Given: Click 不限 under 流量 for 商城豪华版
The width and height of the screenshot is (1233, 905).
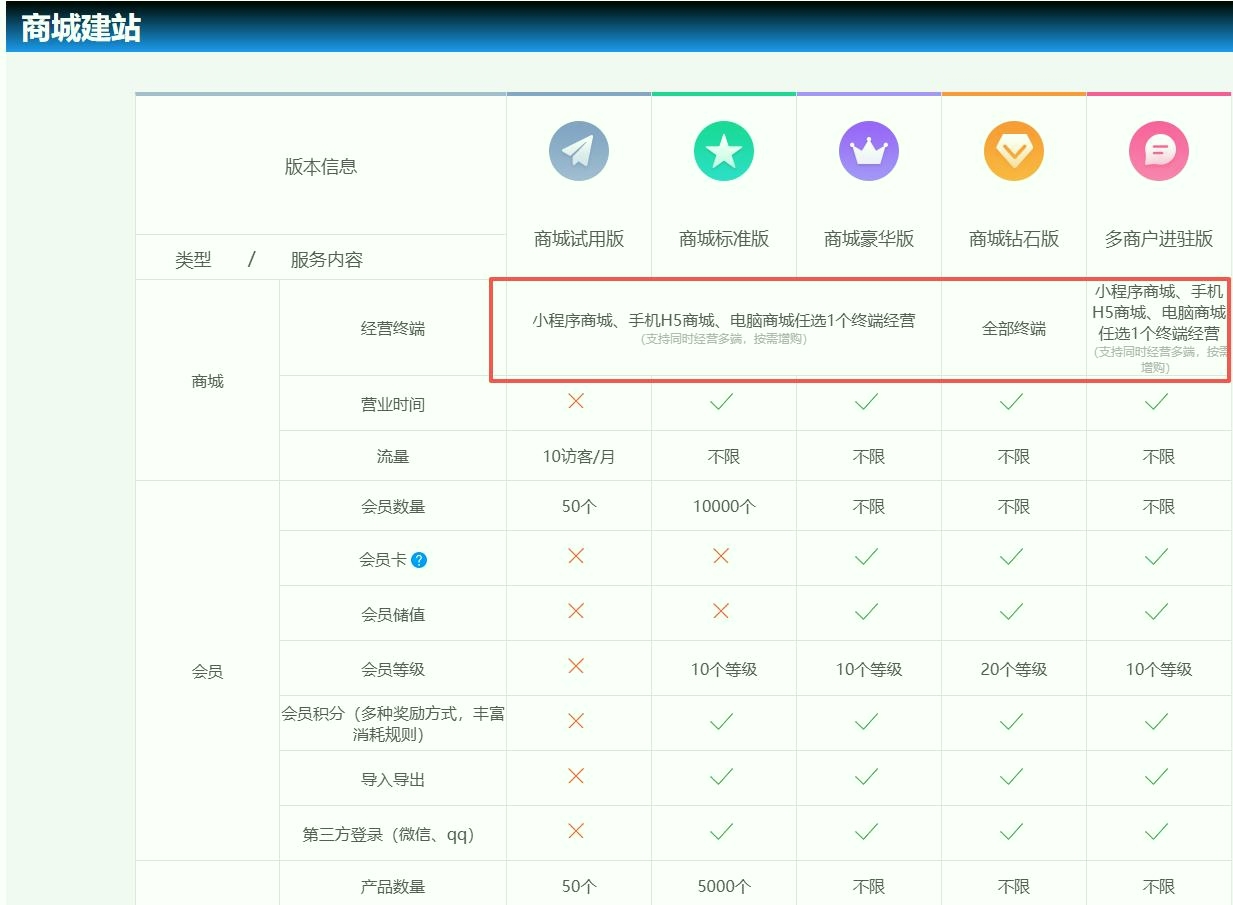Looking at the screenshot, I should click(867, 455).
